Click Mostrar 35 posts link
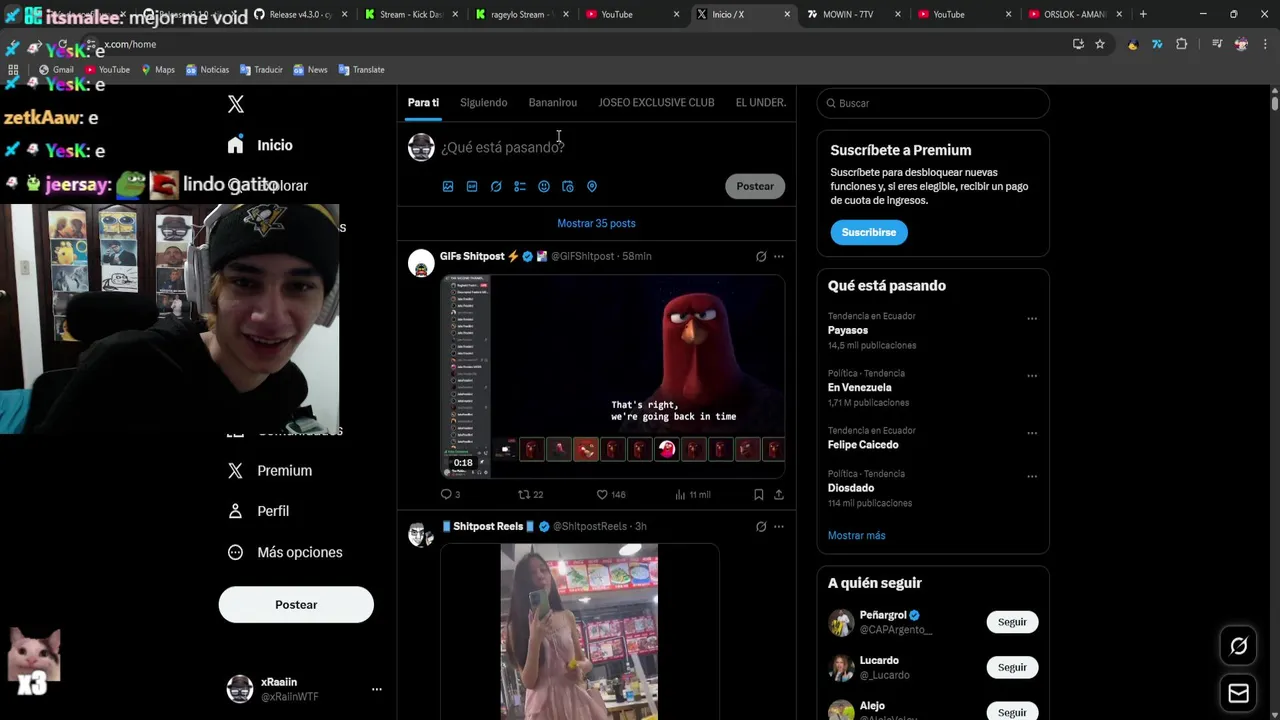The height and width of the screenshot is (720, 1280). point(596,223)
